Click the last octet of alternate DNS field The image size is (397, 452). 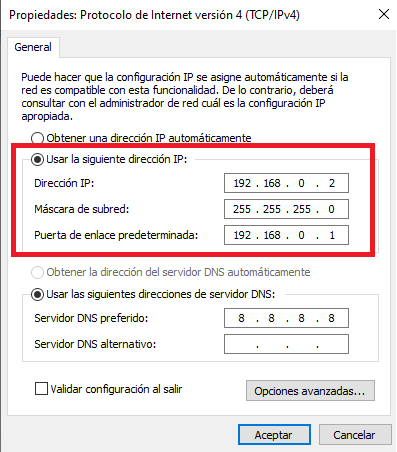click(333, 344)
